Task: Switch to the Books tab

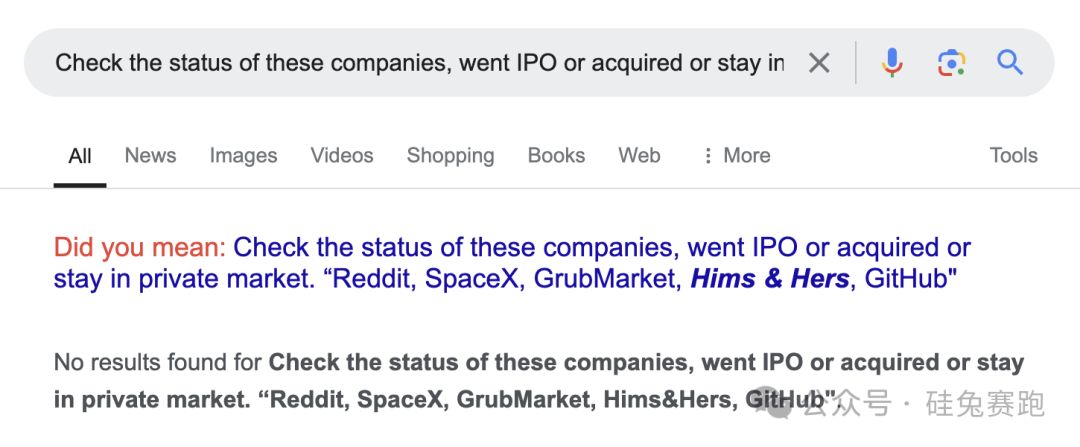Action: click(556, 156)
